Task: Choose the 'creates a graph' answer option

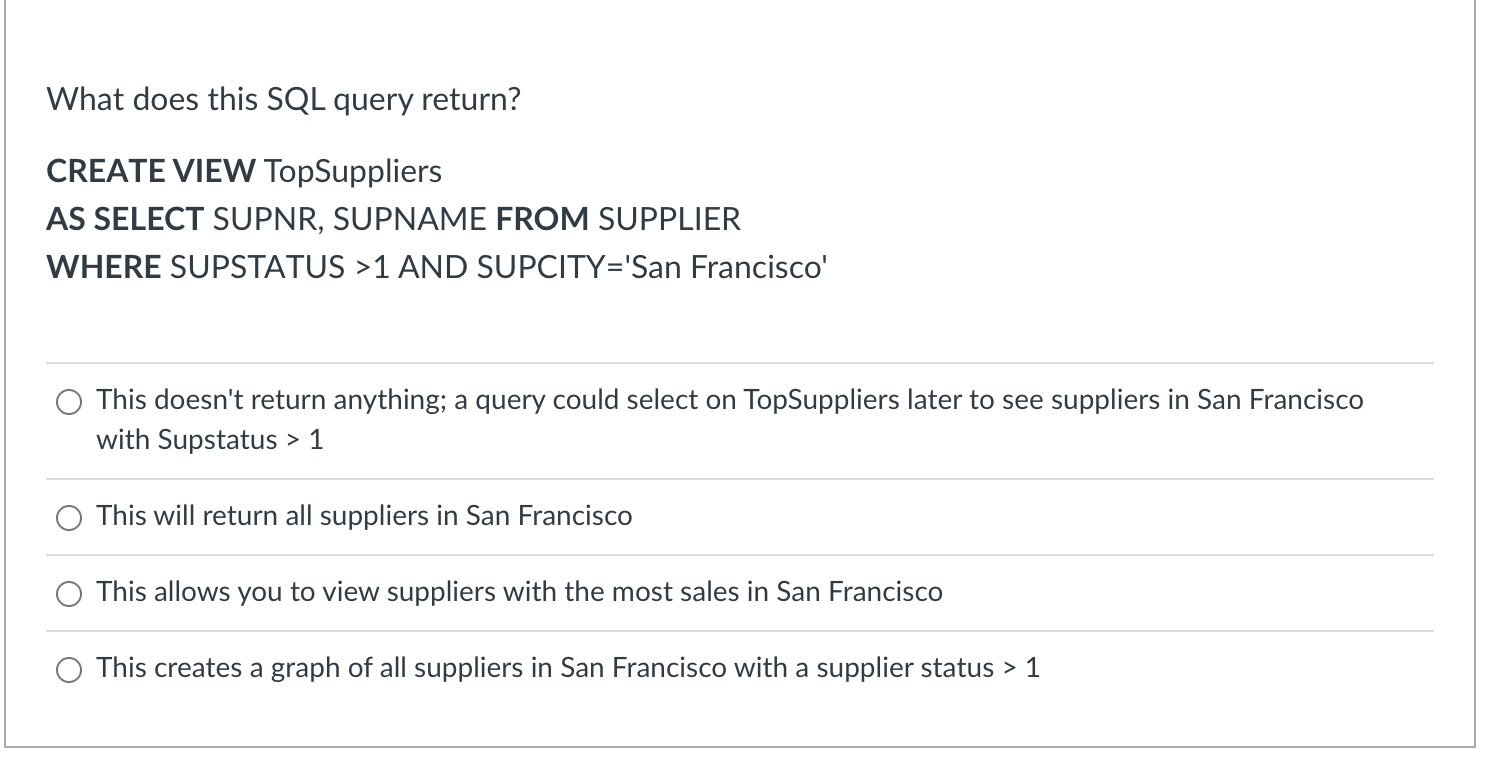Action: (69, 670)
